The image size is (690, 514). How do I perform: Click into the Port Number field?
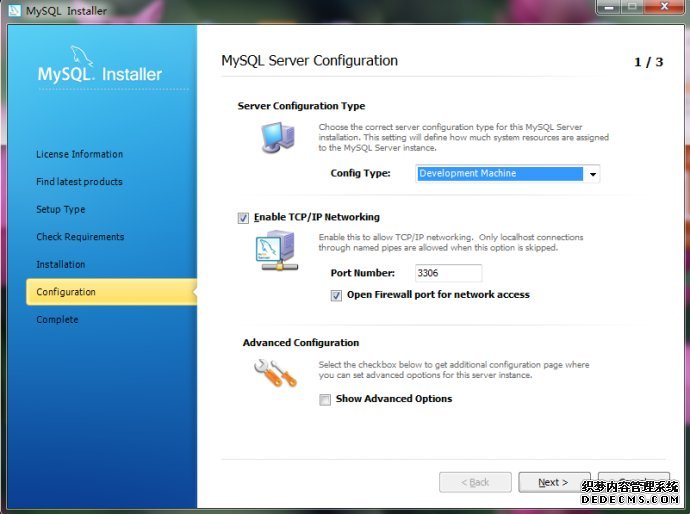pos(448,273)
